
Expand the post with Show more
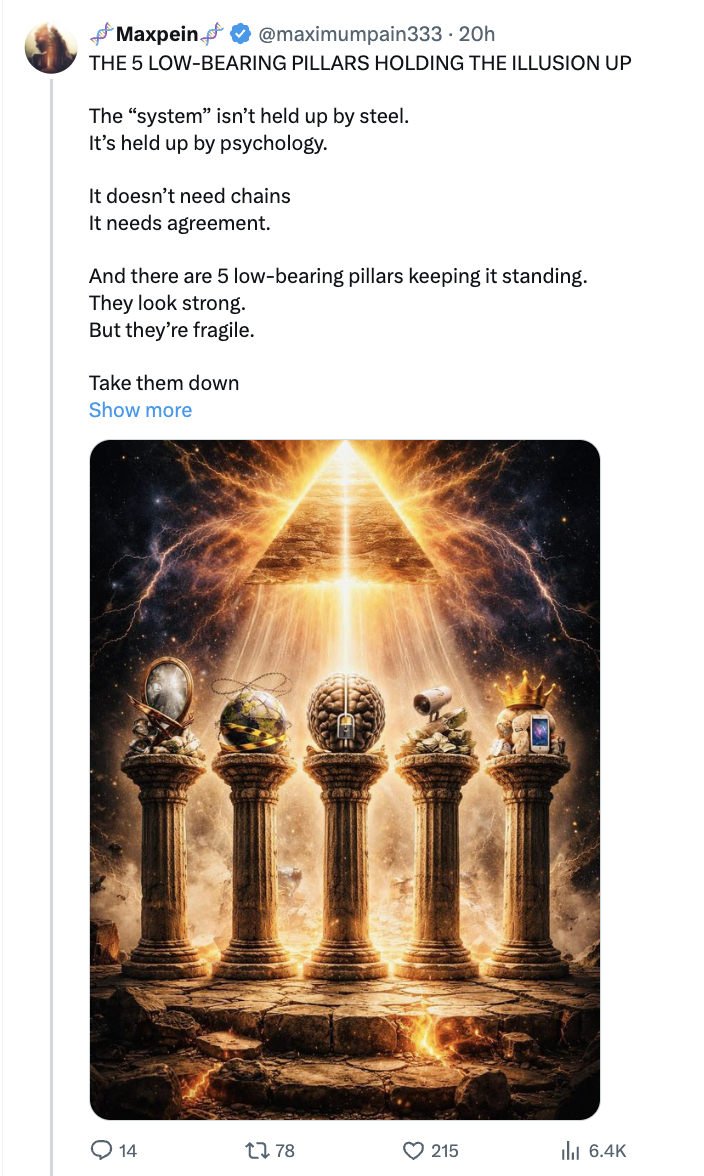click(140, 410)
